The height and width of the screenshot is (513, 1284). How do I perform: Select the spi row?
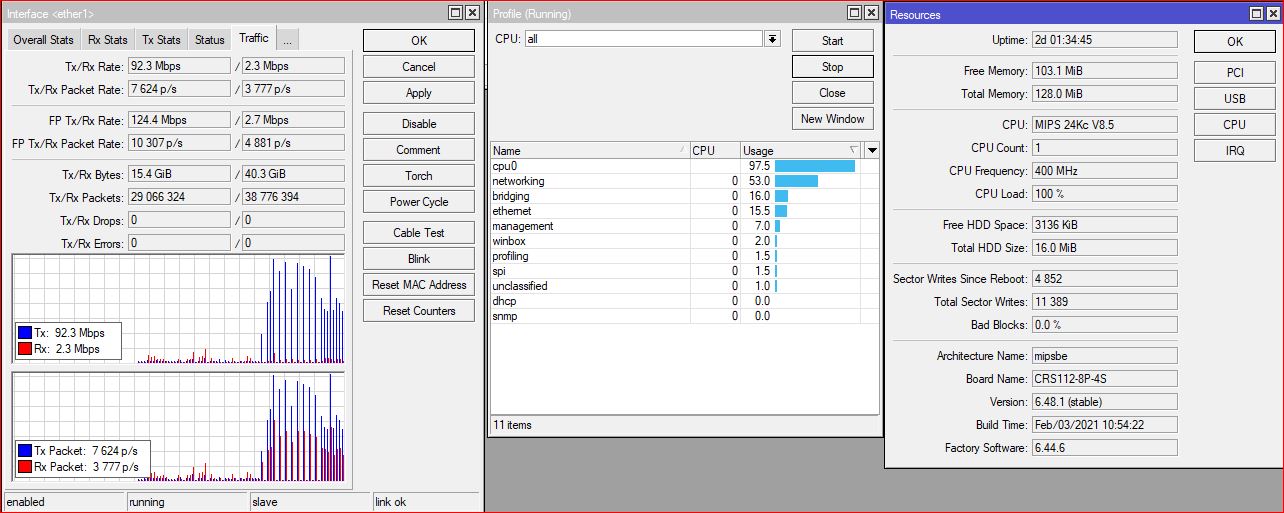click(685, 271)
